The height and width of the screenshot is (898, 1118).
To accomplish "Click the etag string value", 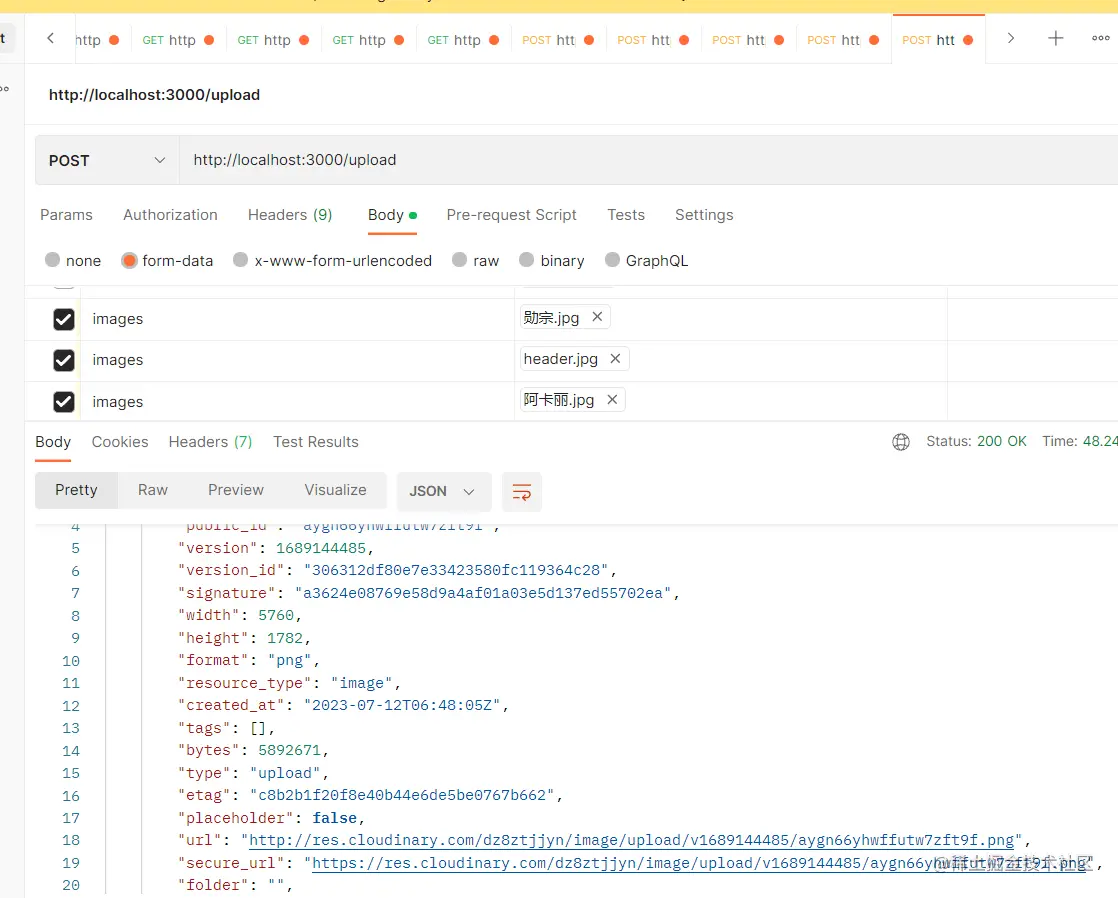I will tap(402, 795).
